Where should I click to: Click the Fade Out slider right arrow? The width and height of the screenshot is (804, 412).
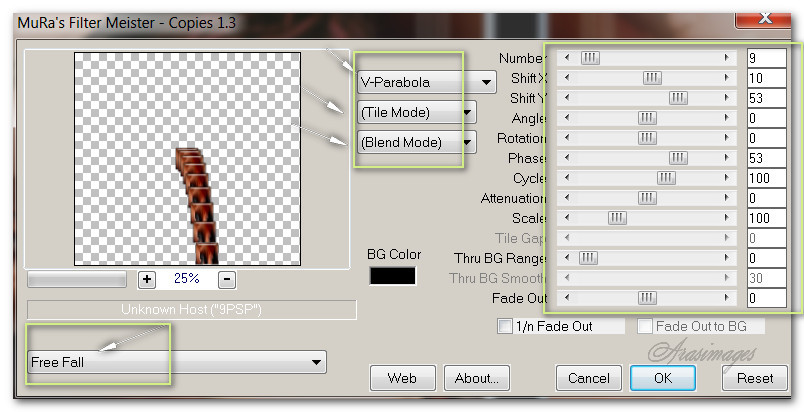pyautogui.click(x=727, y=298)
